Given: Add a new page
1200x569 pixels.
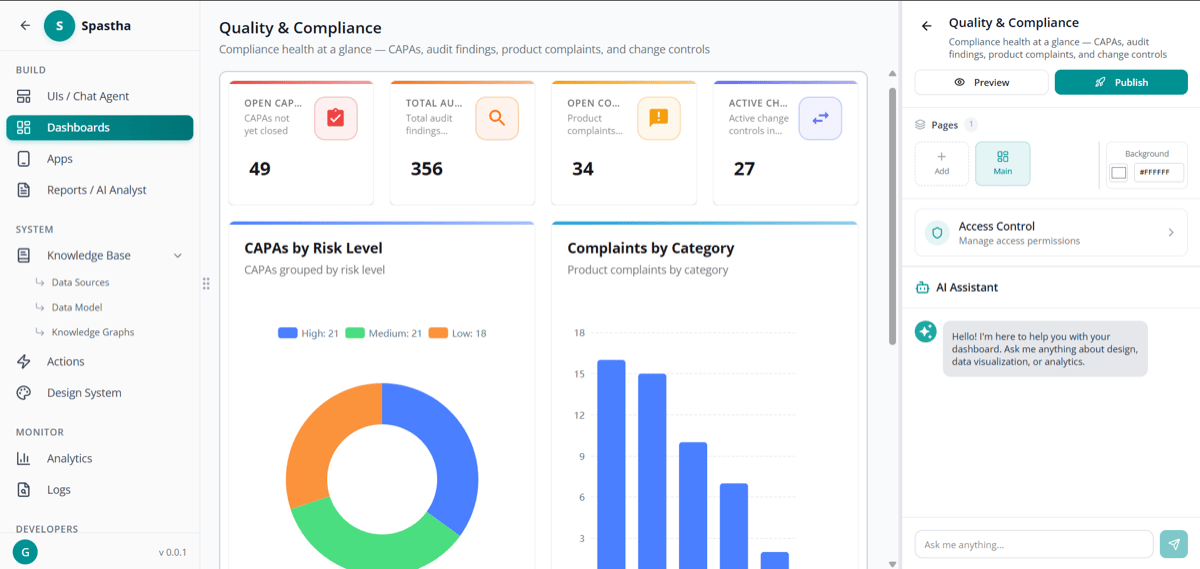Looking at the screenshot, I should coord(942,163).
